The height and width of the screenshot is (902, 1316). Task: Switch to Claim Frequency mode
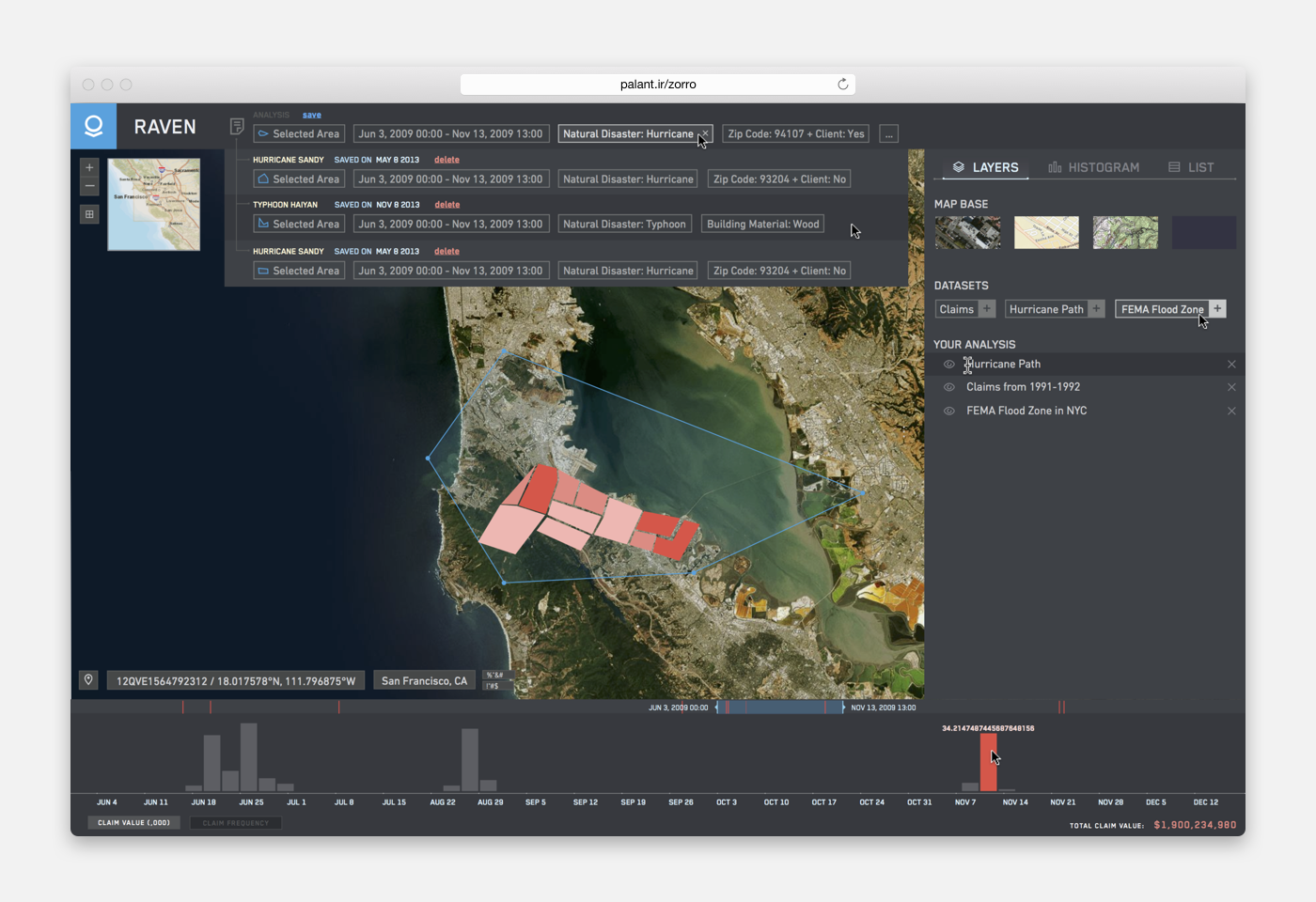point(236,823)
